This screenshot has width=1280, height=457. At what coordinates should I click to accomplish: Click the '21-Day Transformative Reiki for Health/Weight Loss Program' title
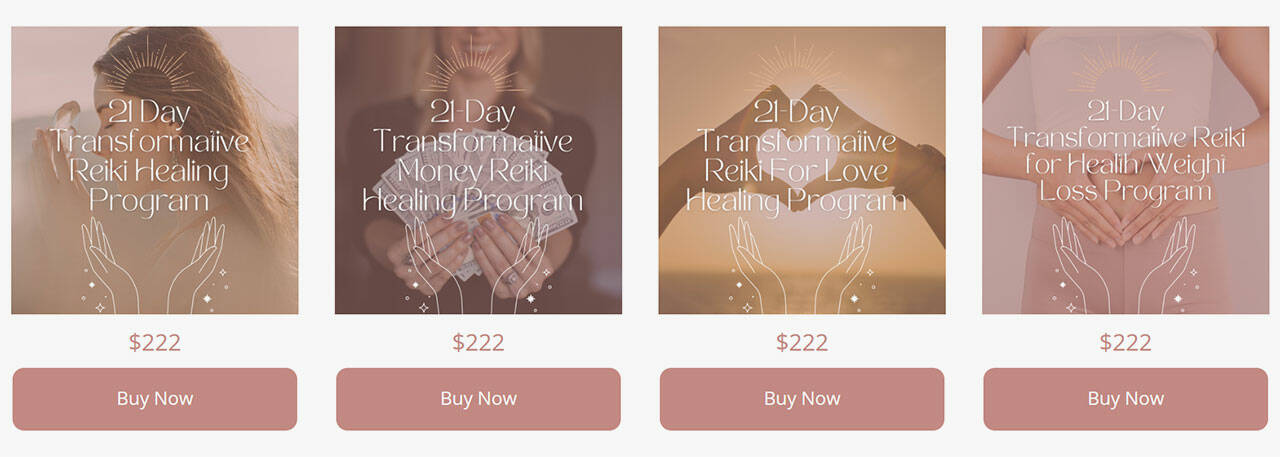1125,150
